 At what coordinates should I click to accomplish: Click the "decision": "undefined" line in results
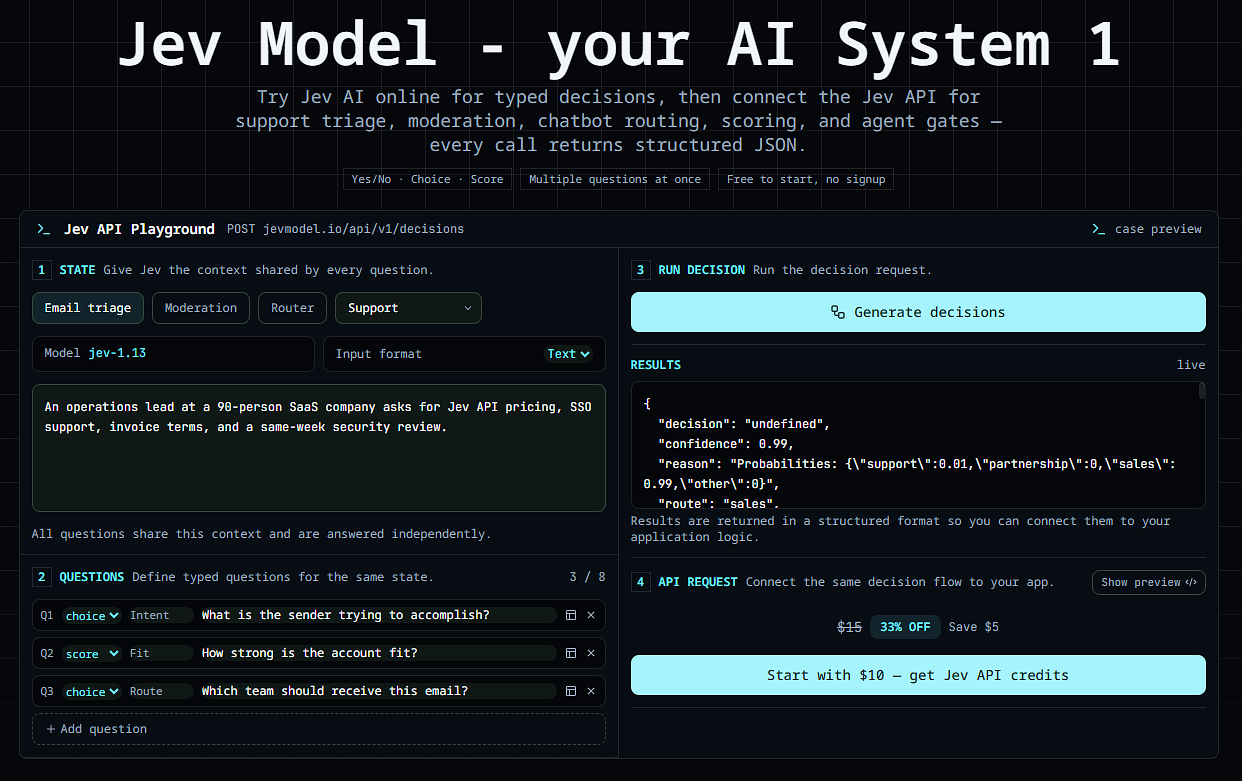coord(744,424)
